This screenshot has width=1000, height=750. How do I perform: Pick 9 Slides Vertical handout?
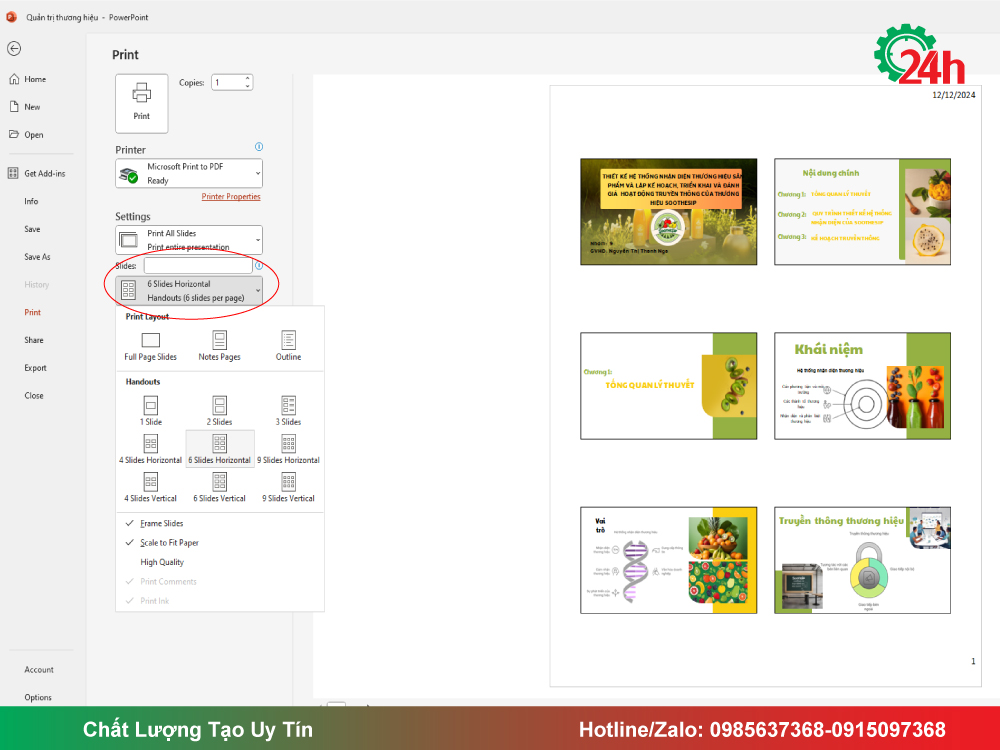(288, 487)
